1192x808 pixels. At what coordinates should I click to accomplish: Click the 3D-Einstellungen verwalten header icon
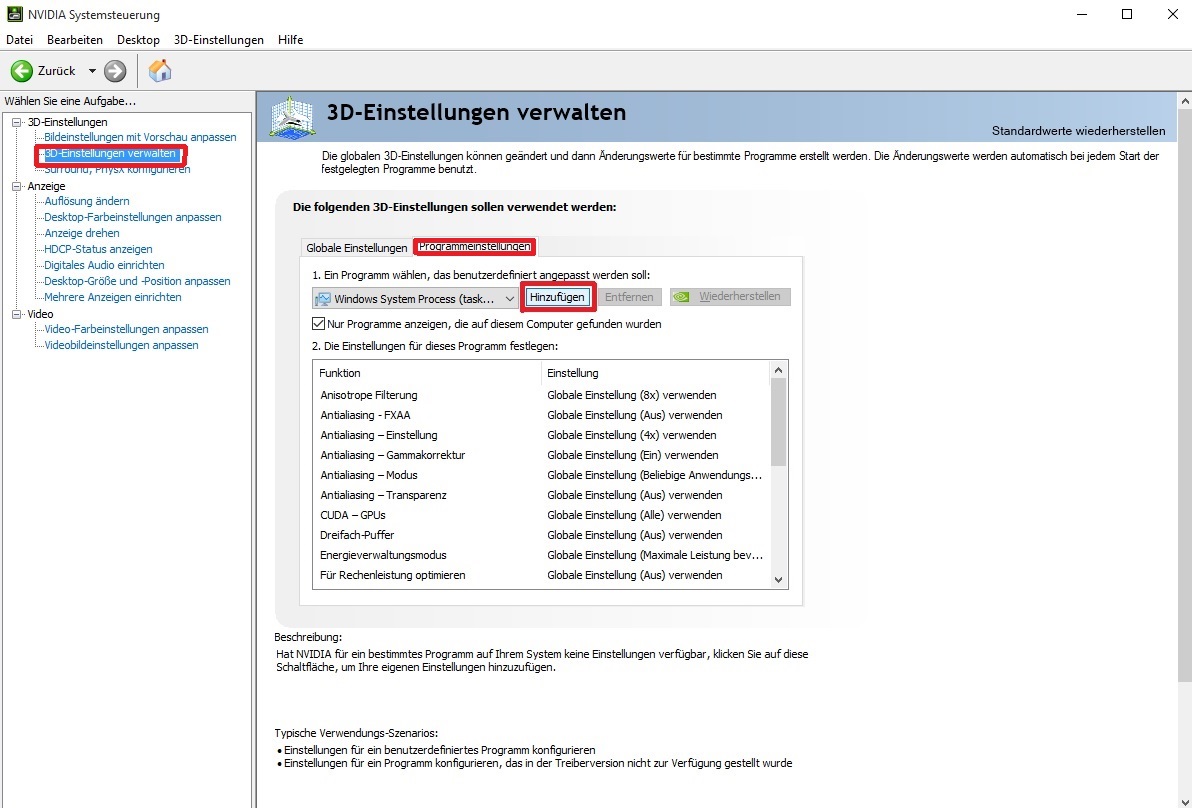point(293,117)
